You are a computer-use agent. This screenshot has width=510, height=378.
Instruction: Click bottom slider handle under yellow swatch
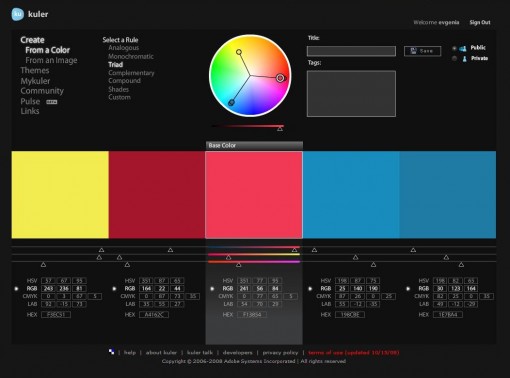43,265
